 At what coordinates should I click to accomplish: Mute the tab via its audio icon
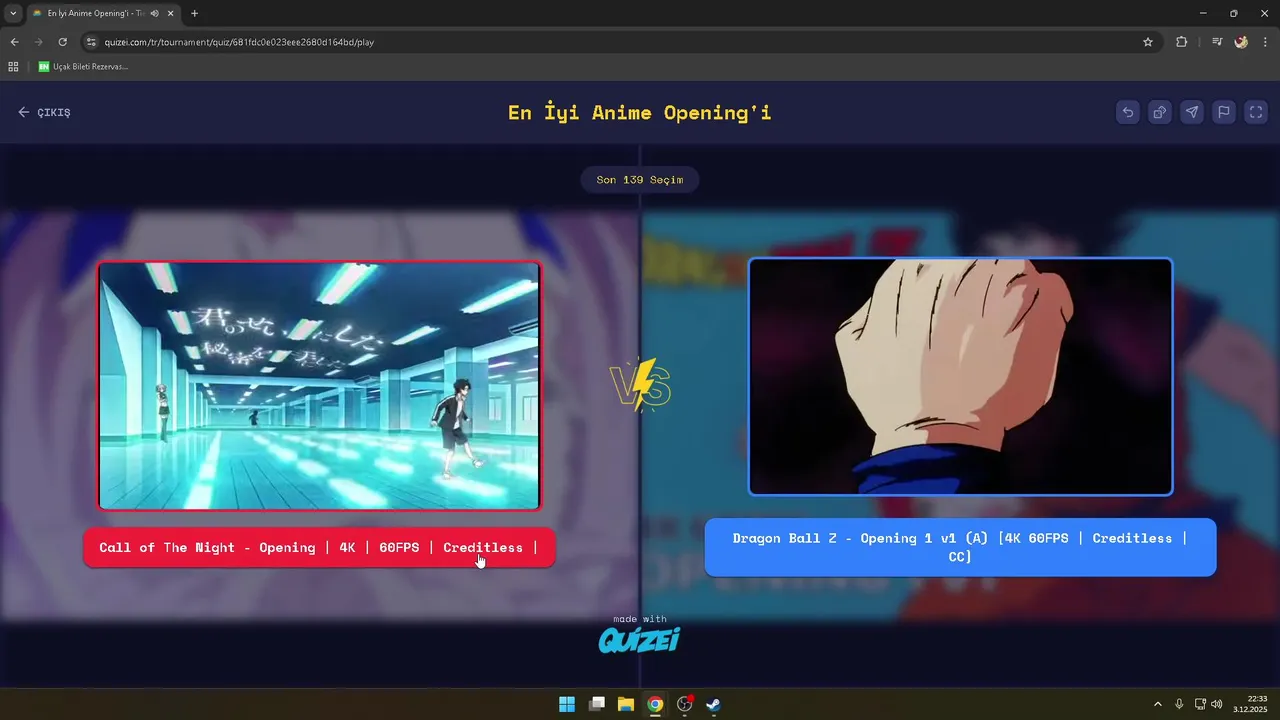point(155,13)
